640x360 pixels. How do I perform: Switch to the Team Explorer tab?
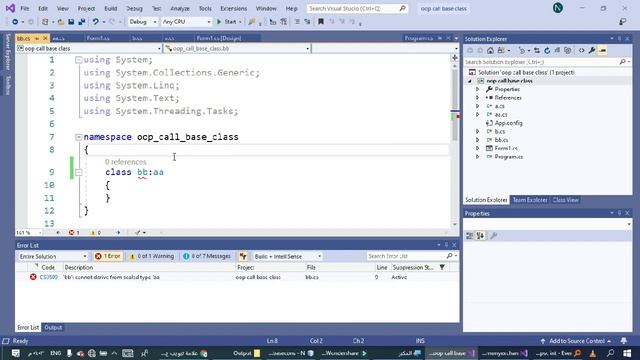[530, 200]
